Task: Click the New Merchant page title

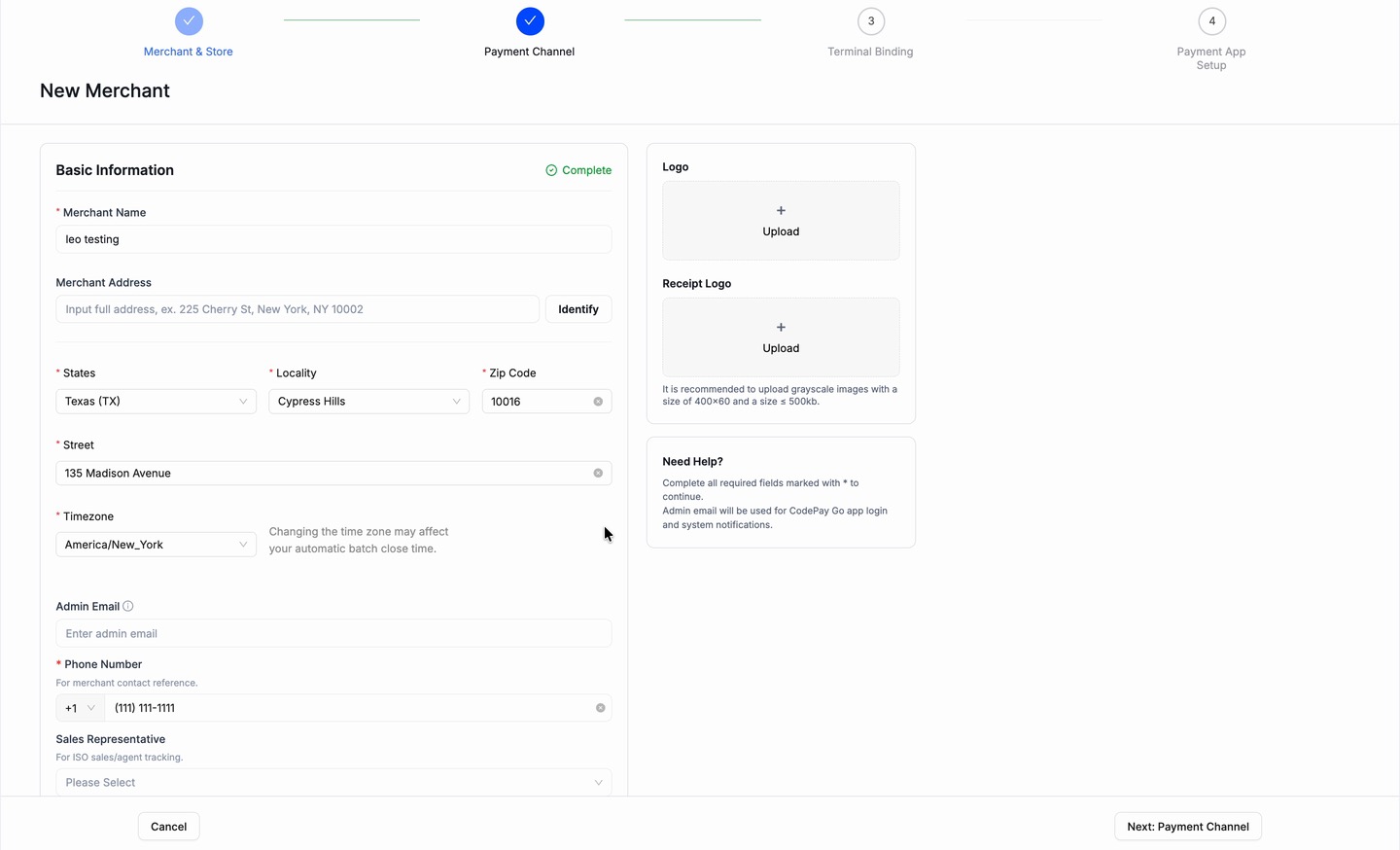Action: coord(105,90)
